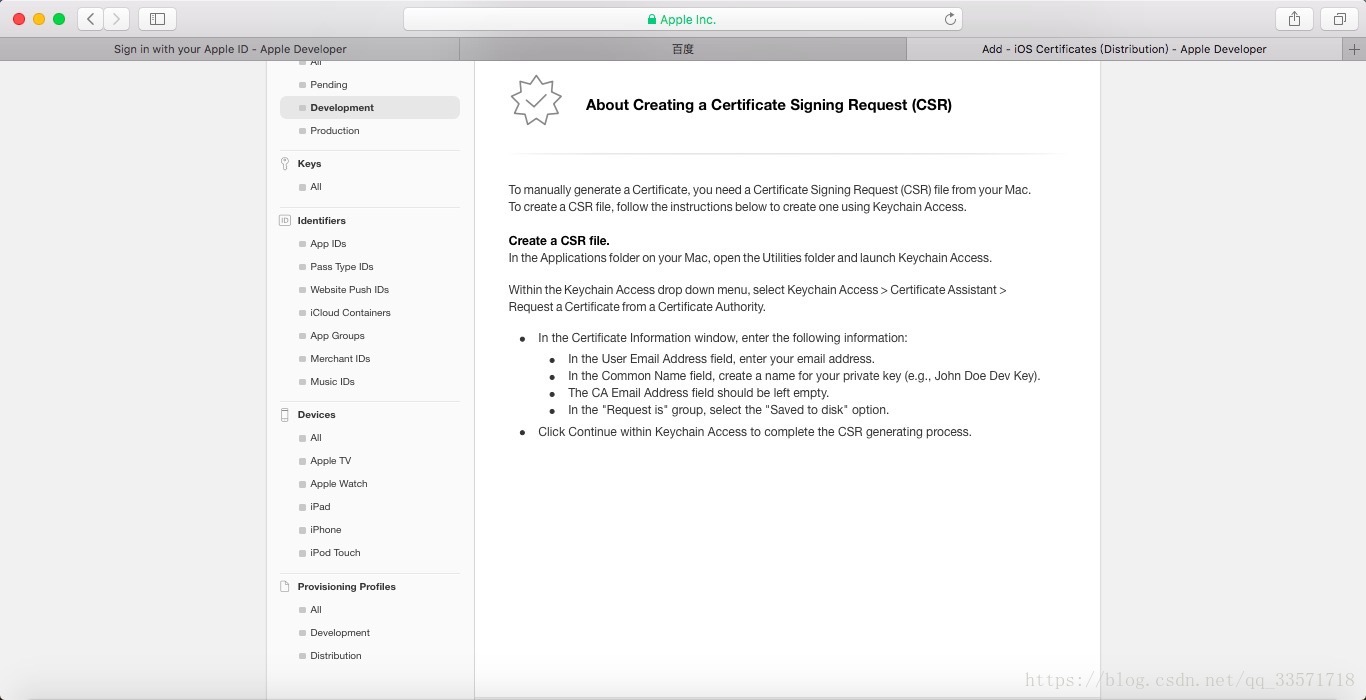The image size is (1366, 700).
Task: Open iPhone devices
Action: pyautogui.click(x=326, y=530)
